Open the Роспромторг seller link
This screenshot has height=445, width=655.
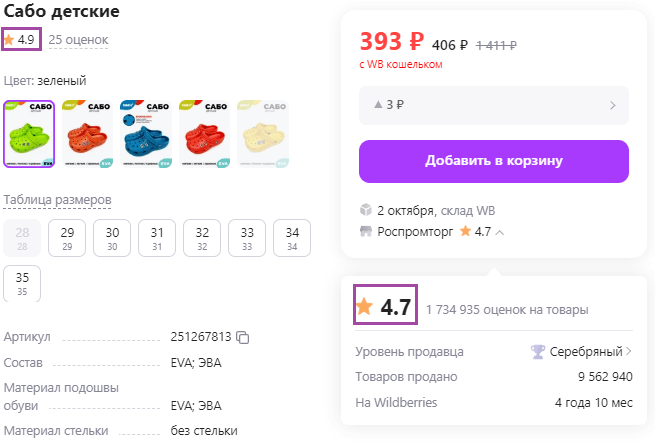414,231
